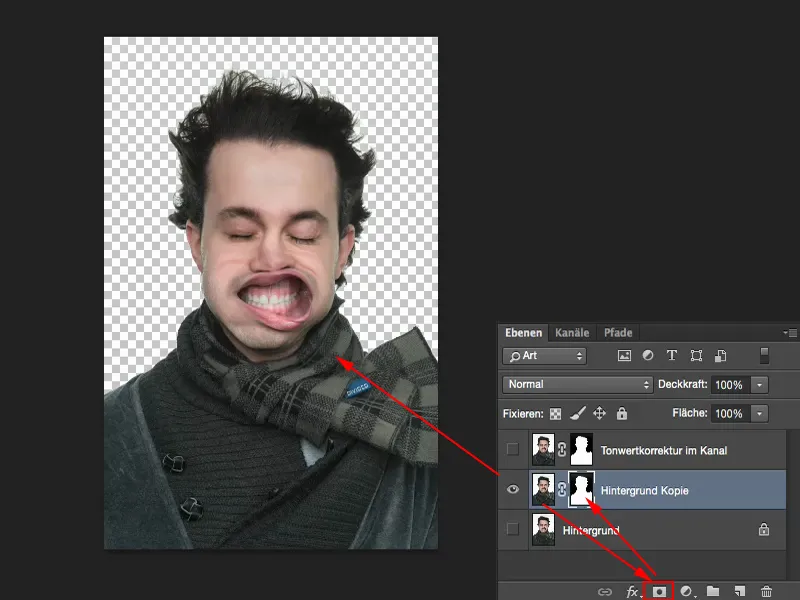The width and height of the screenshot is (800, 600).
Task: Create a new layer
Action: tap(740, 591)
